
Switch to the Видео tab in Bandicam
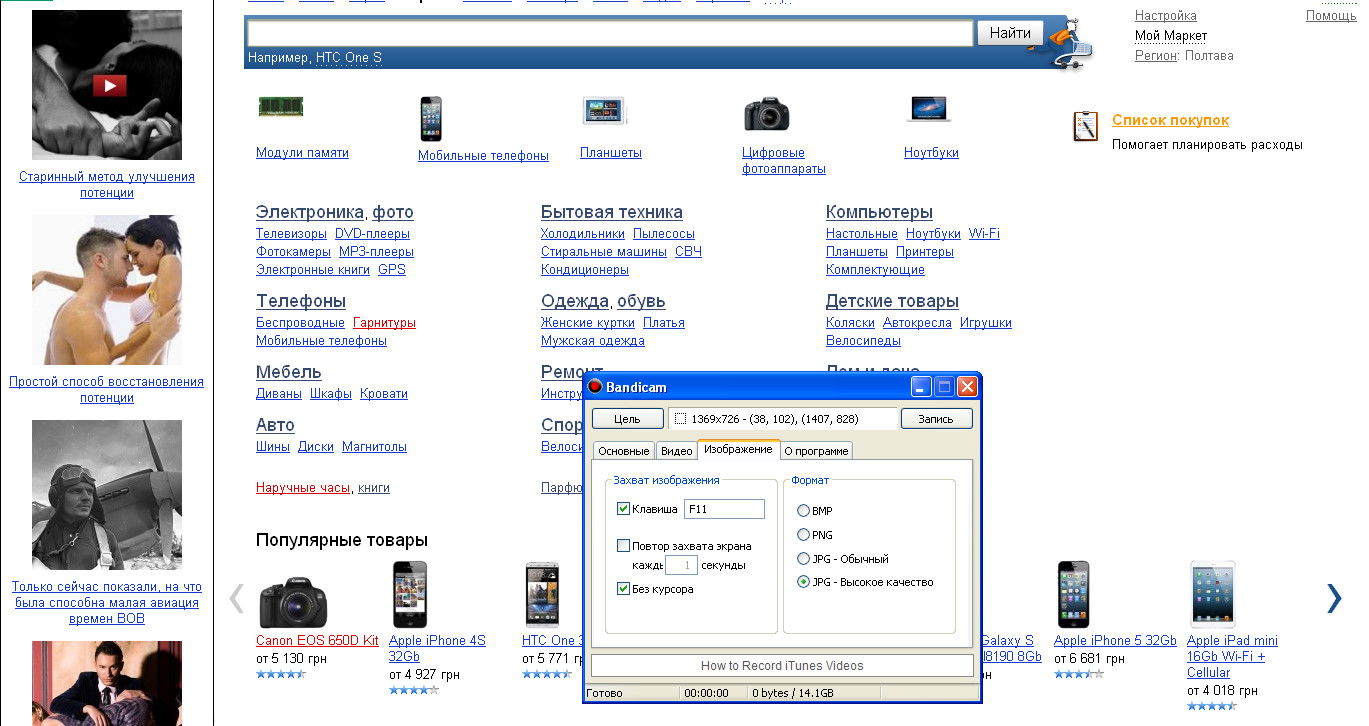pos(676,451)
